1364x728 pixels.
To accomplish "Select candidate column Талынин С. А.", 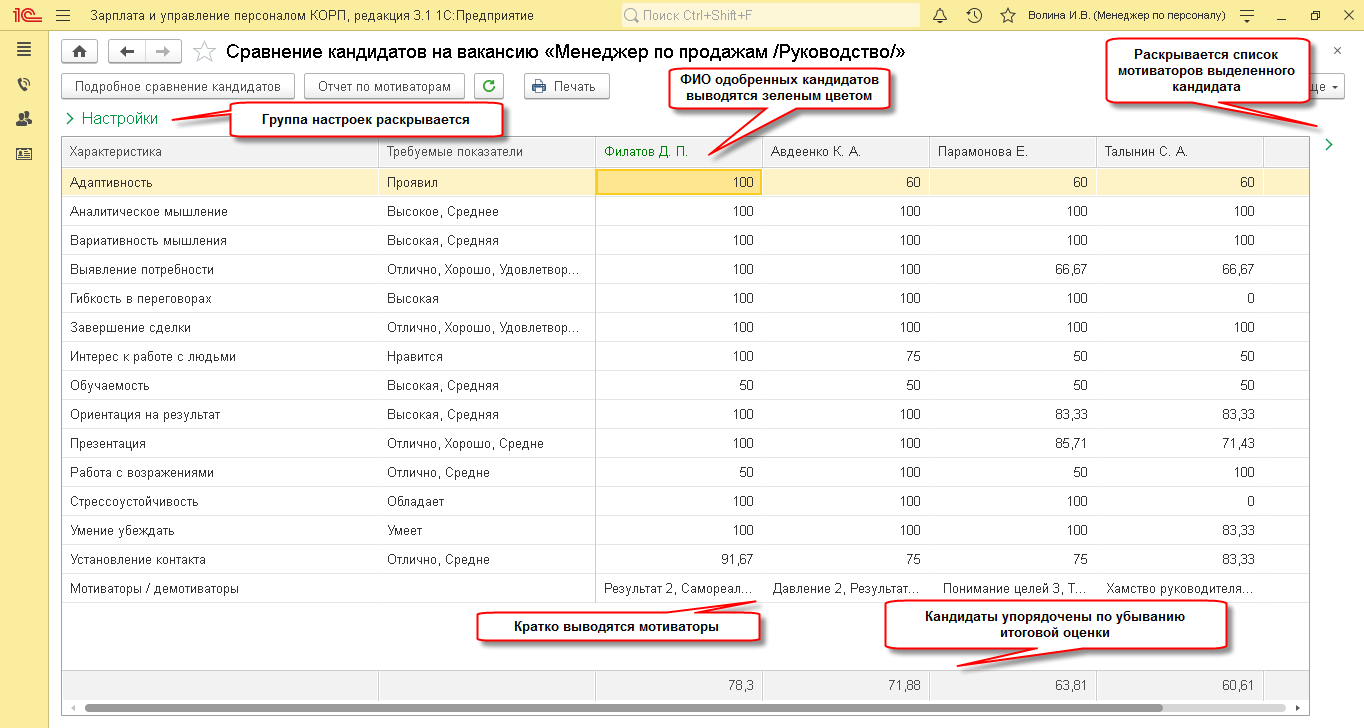I will (1180, 152).
